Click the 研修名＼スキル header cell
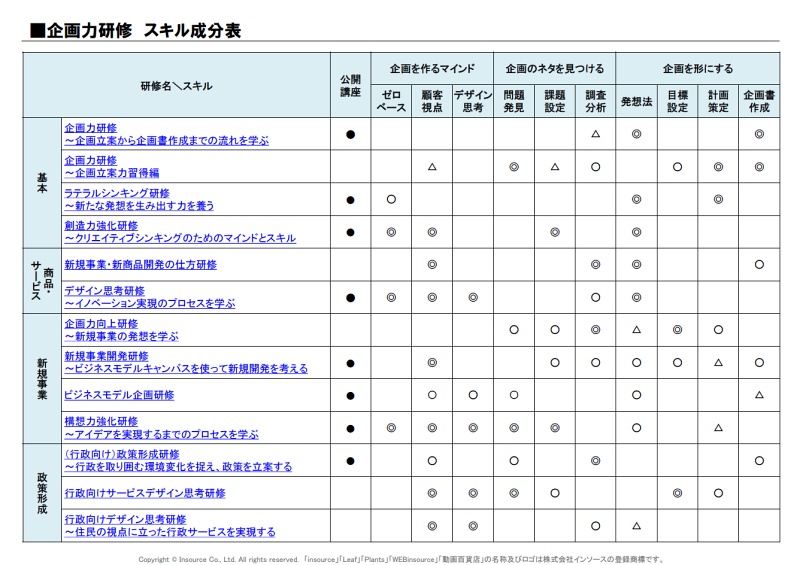 pos(177,86)
